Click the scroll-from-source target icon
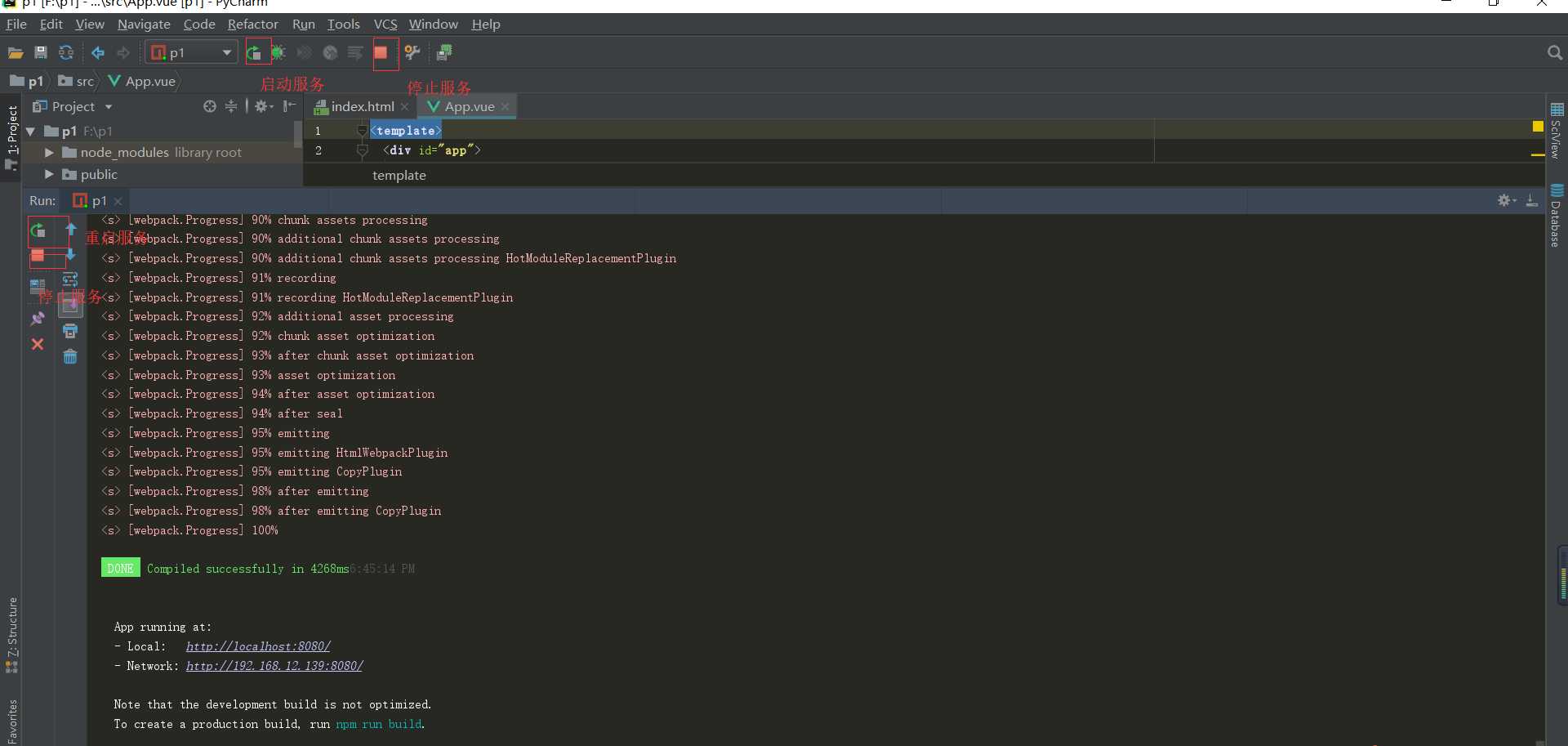This screenshot has height=746, width=1568. pyautogui.click(x=210, y=106)
